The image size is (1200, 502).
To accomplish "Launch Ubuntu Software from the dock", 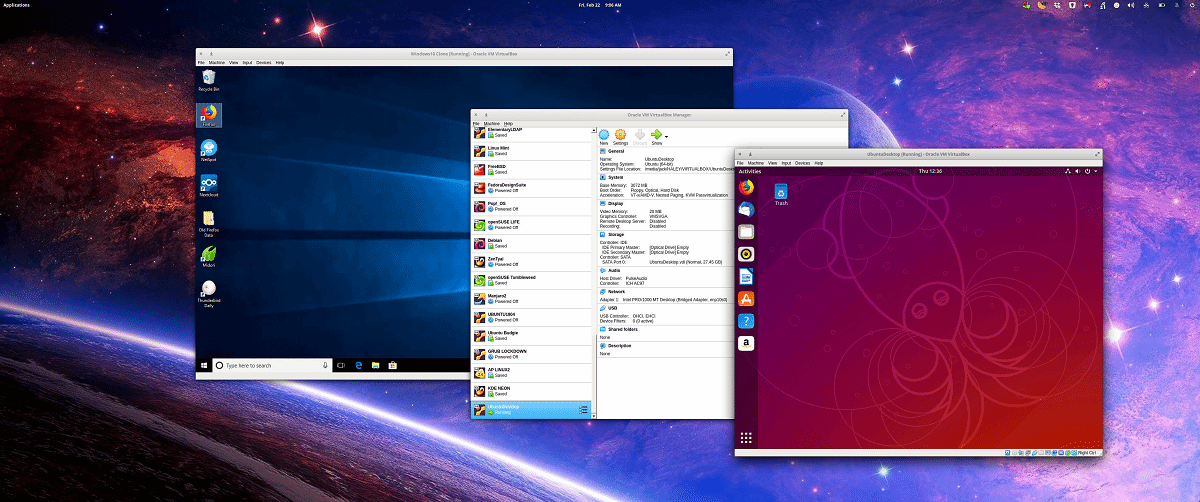I will pyautogui.click(x=746, y=298).
